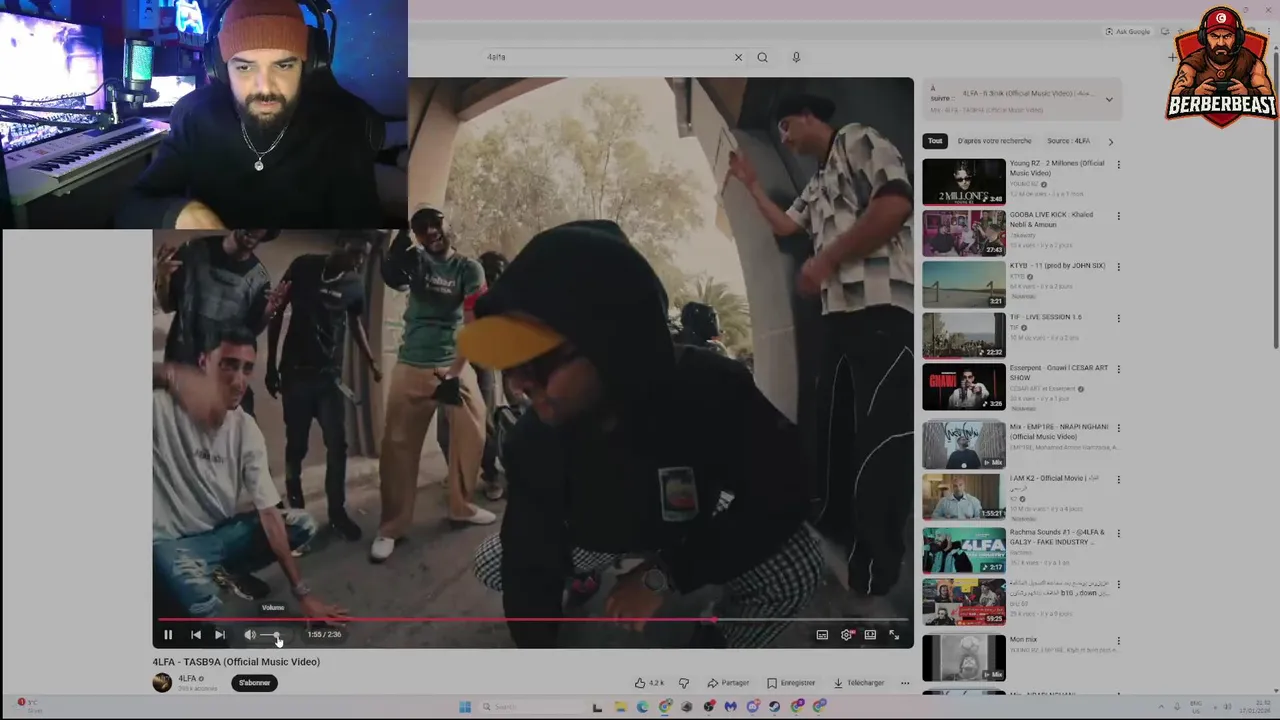The image size is (1280, 720).
Task: Skip to next video in player
Action: (x=220, y=634)
